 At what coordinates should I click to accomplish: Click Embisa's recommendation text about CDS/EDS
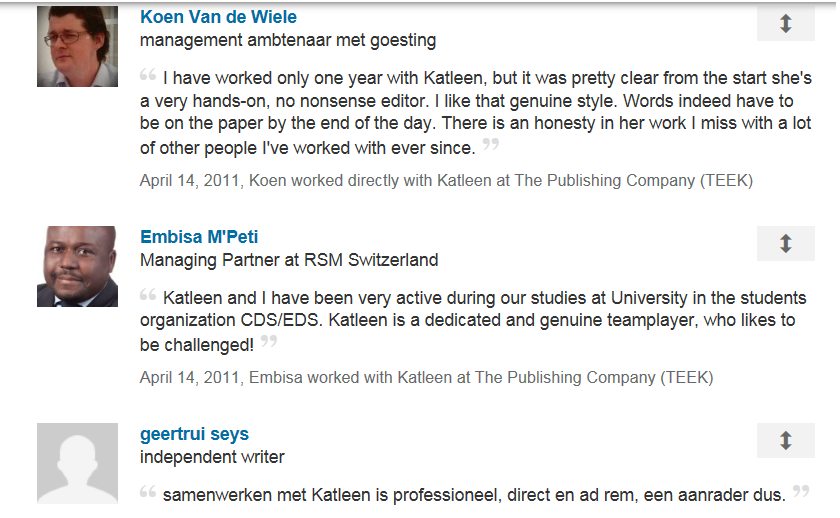(470, 320)
